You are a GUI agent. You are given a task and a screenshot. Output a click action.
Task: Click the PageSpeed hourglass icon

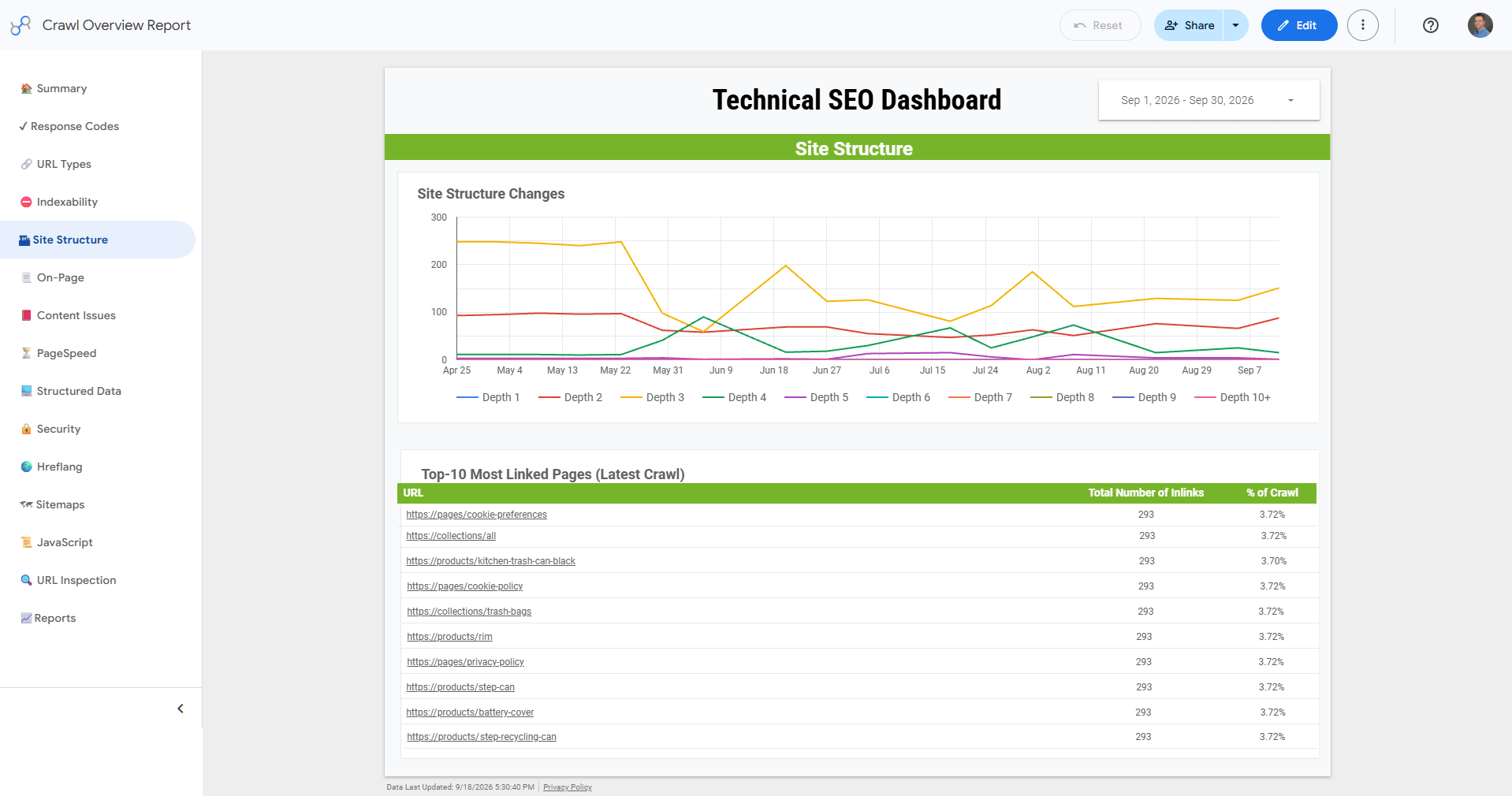point(26,353)
